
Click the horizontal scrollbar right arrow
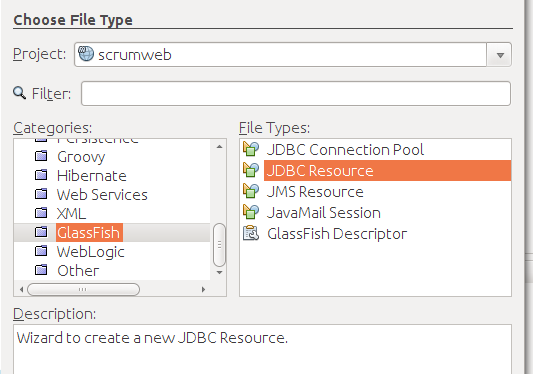203,289
